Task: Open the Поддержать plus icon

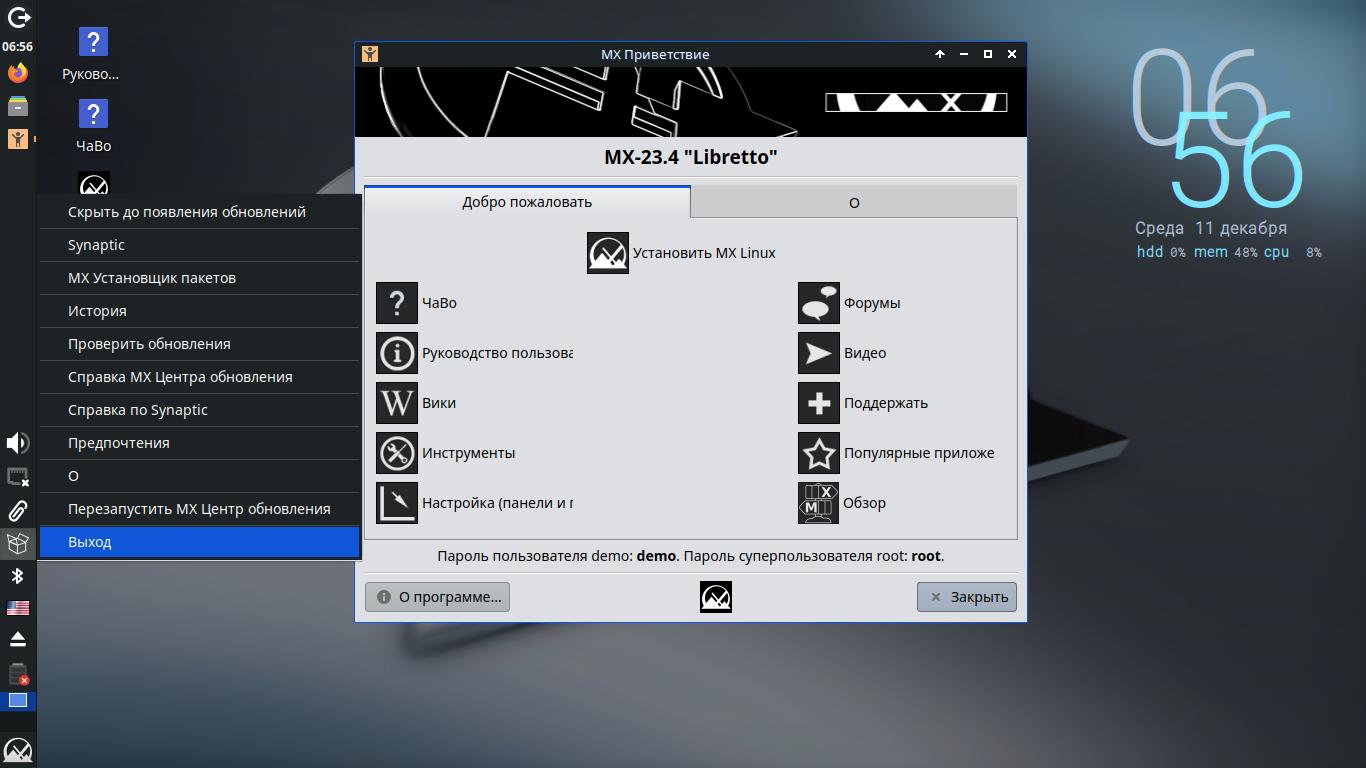Action: click(x=819, y=403)
